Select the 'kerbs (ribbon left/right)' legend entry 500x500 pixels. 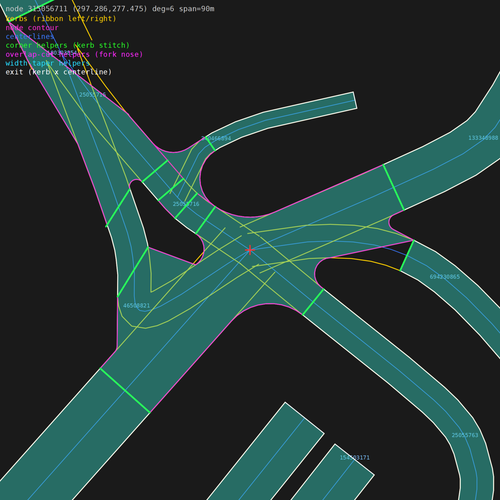[61, 19]
